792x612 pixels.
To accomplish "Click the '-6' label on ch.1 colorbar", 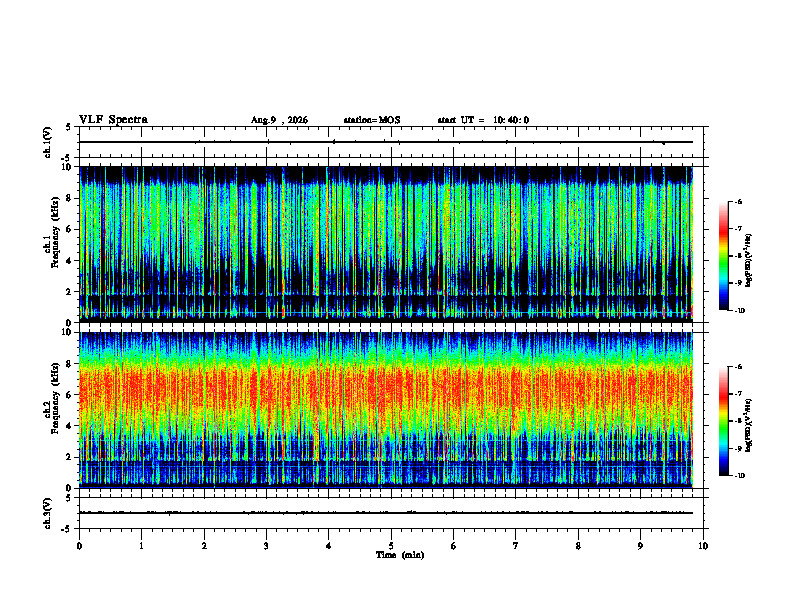I will [738, 201].
